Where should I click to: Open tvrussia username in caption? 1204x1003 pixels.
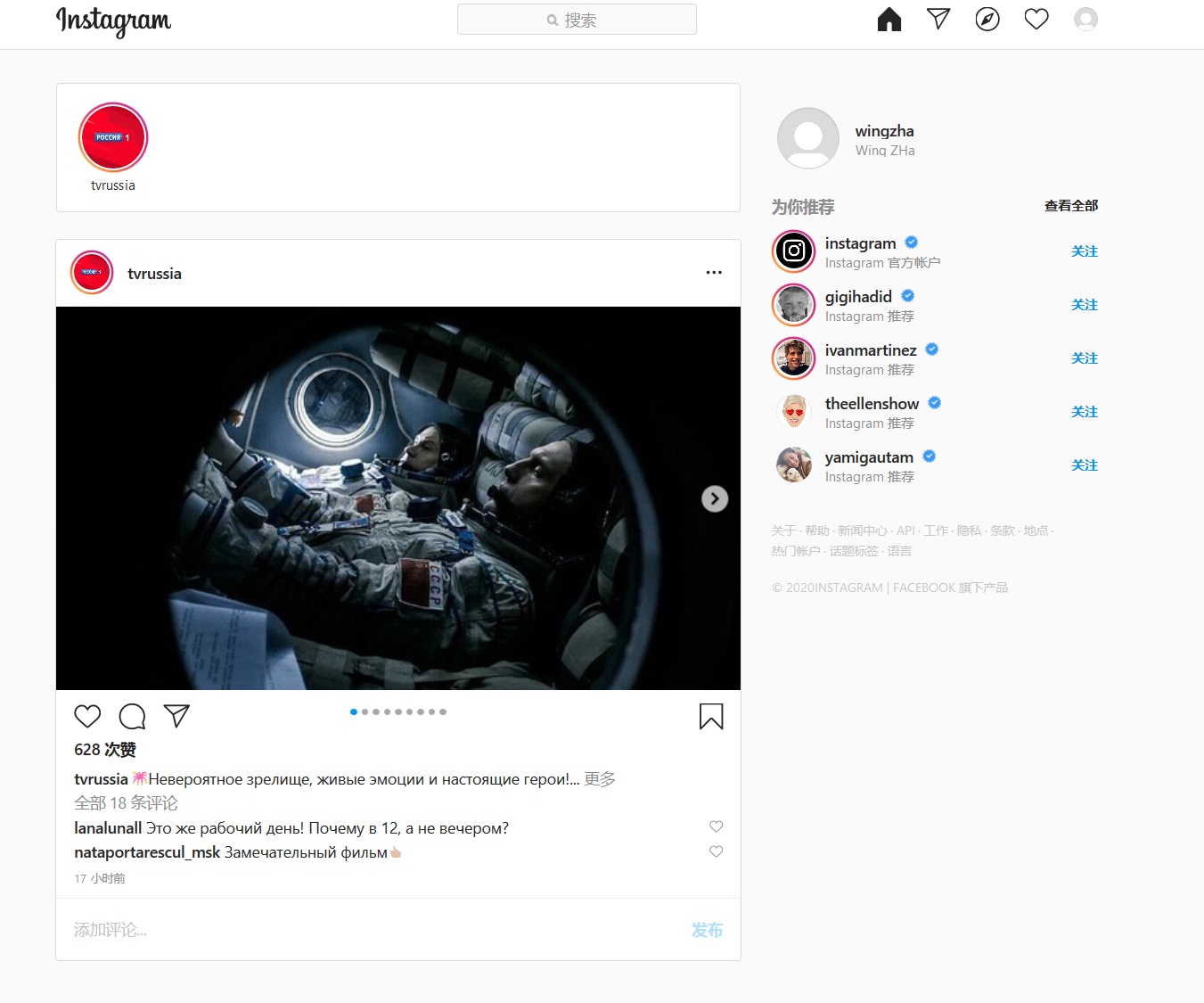101,779
